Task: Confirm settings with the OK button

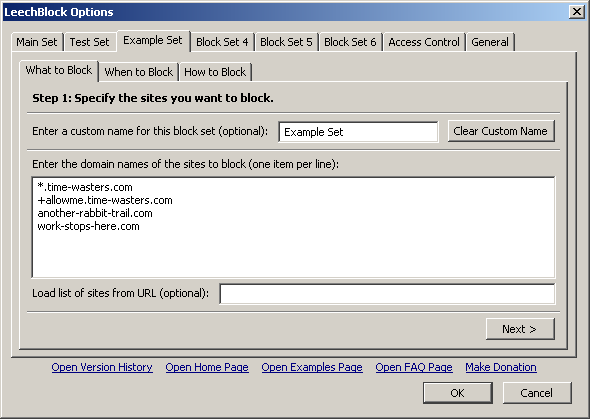Action: pos(458,393)
